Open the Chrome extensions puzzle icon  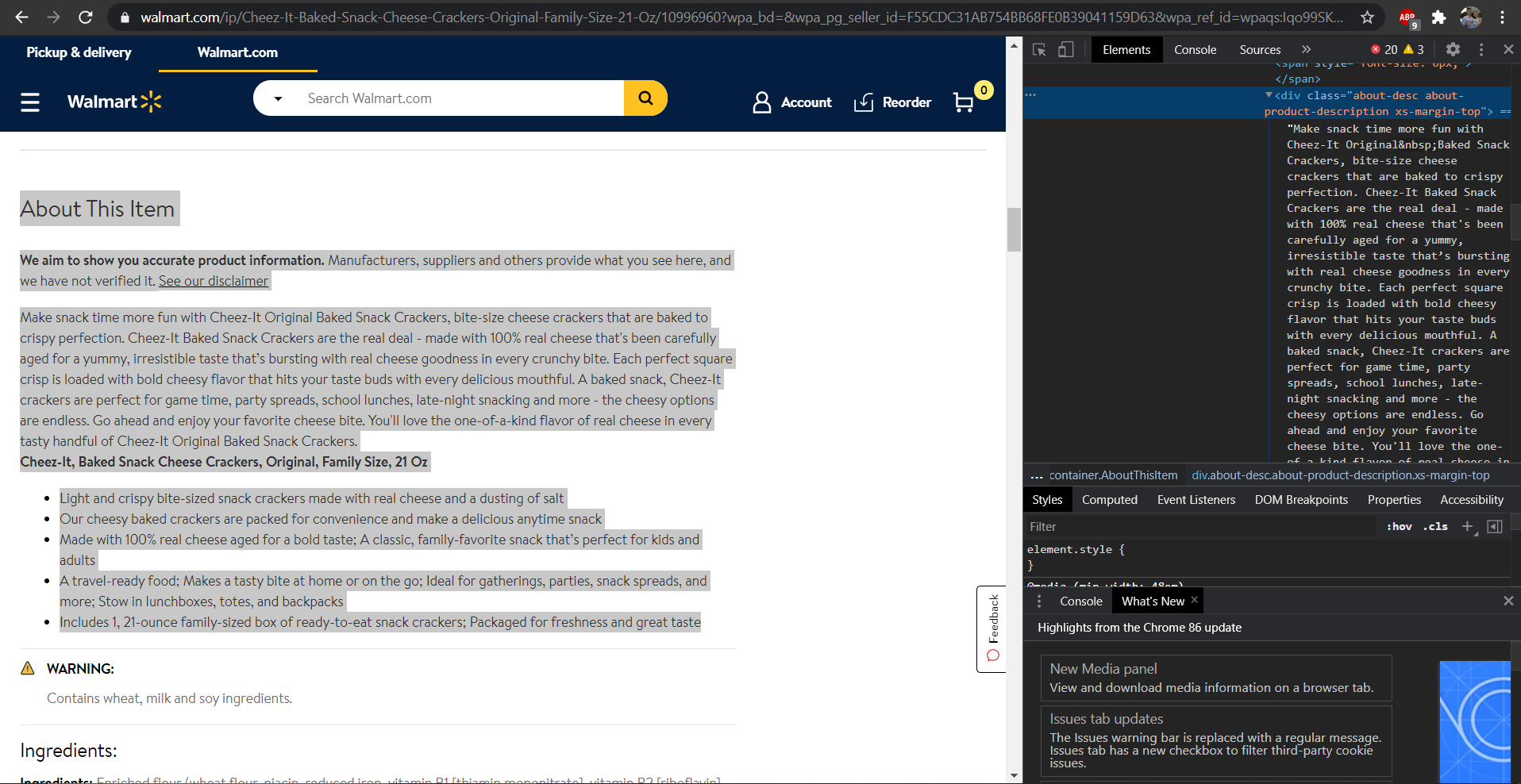pos(1438,17)
